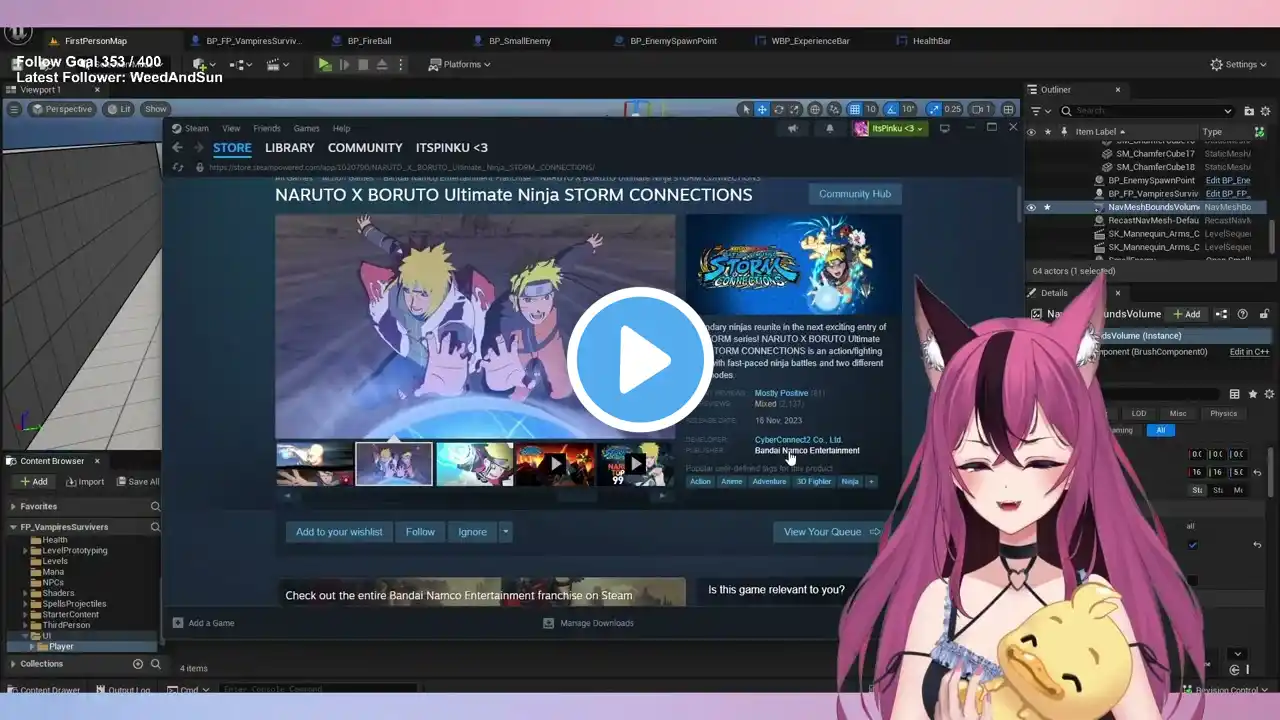Click Content Browser FP_VampiresSurvivers search icon

[x=155, y=527]
